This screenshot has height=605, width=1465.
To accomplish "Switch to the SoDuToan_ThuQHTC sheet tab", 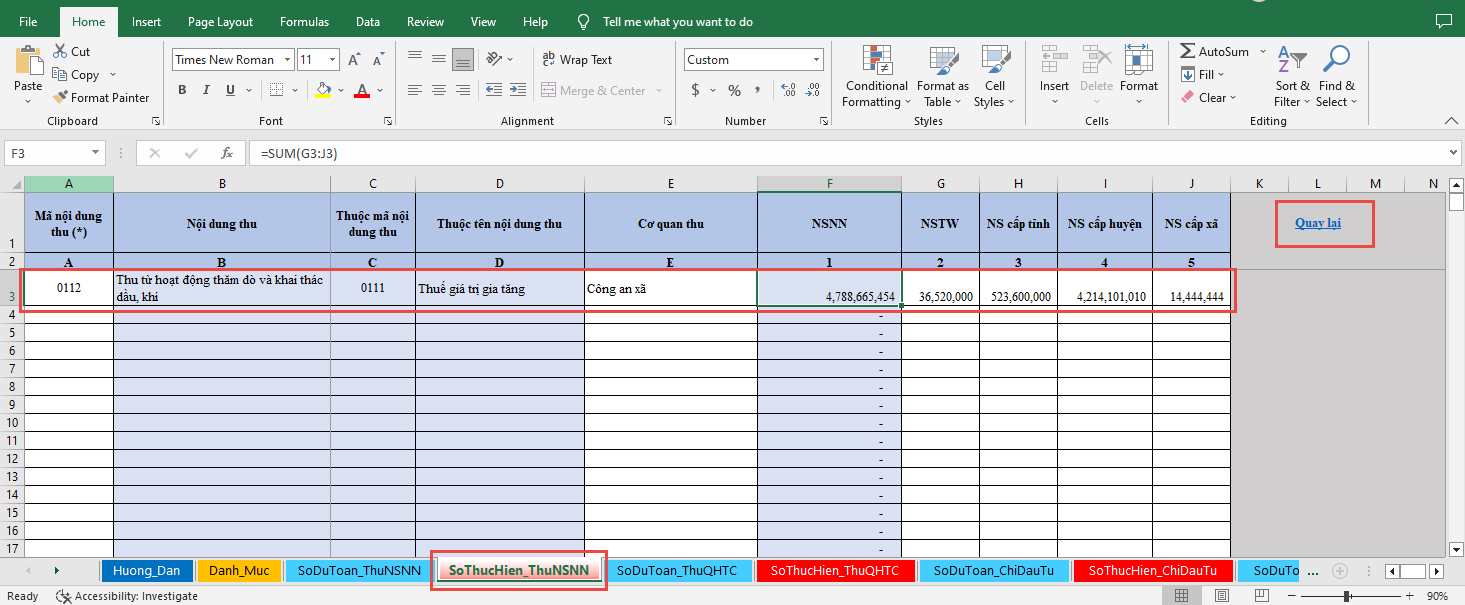I will [x=676, y=571].
